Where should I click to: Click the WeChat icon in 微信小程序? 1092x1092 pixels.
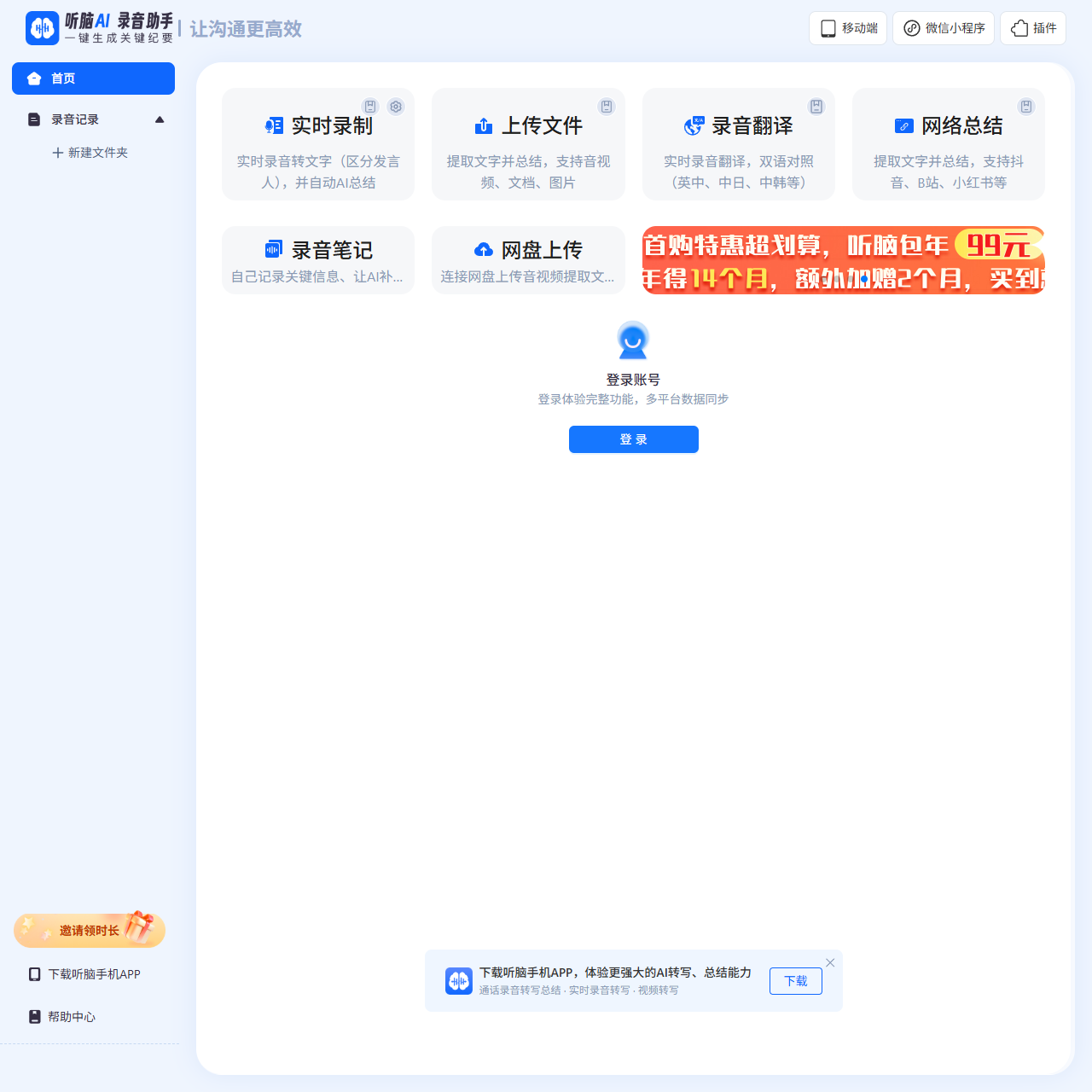[x=911, y=28]
